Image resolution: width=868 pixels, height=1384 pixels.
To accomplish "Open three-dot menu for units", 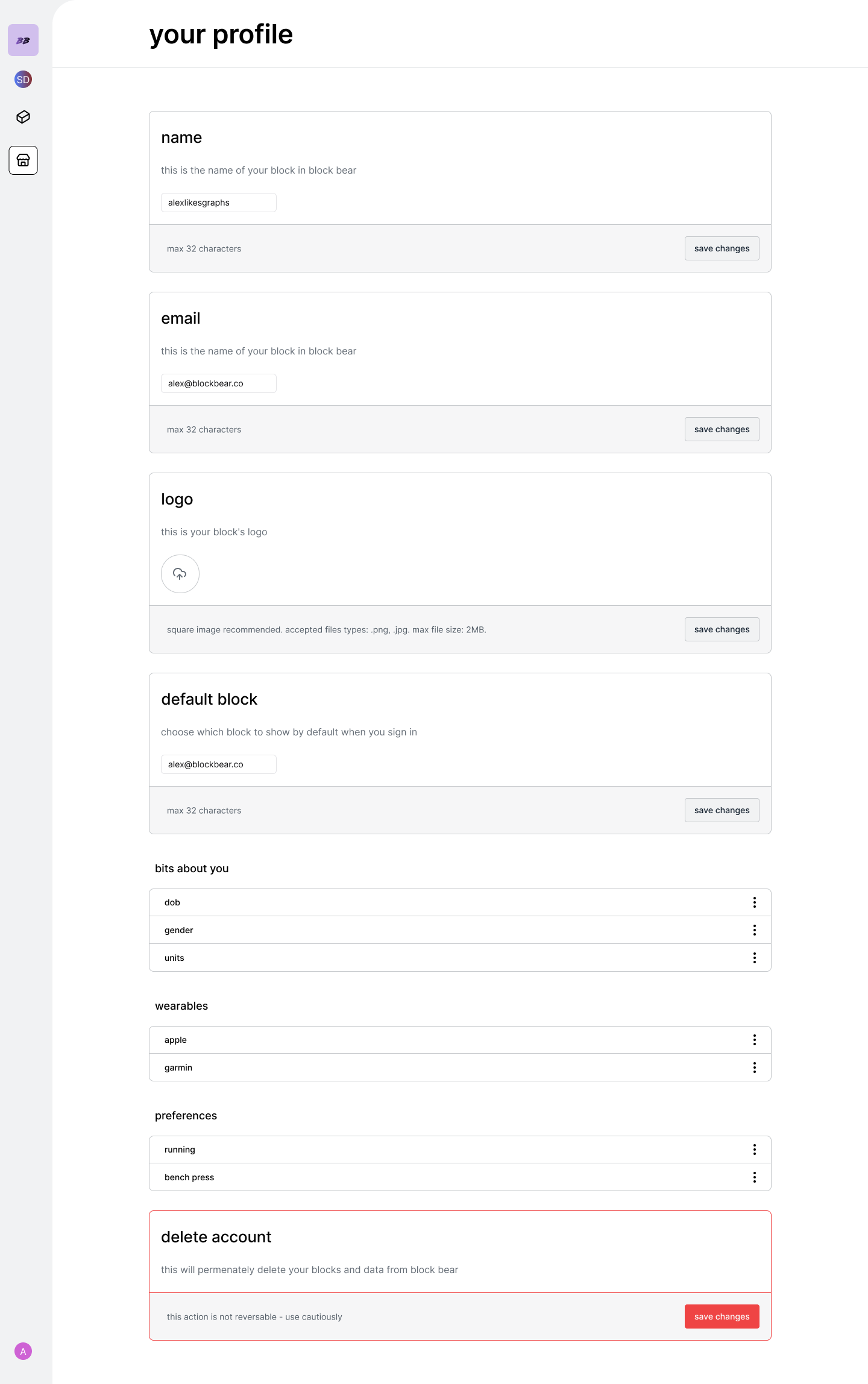I will click(x=754, y=958).
